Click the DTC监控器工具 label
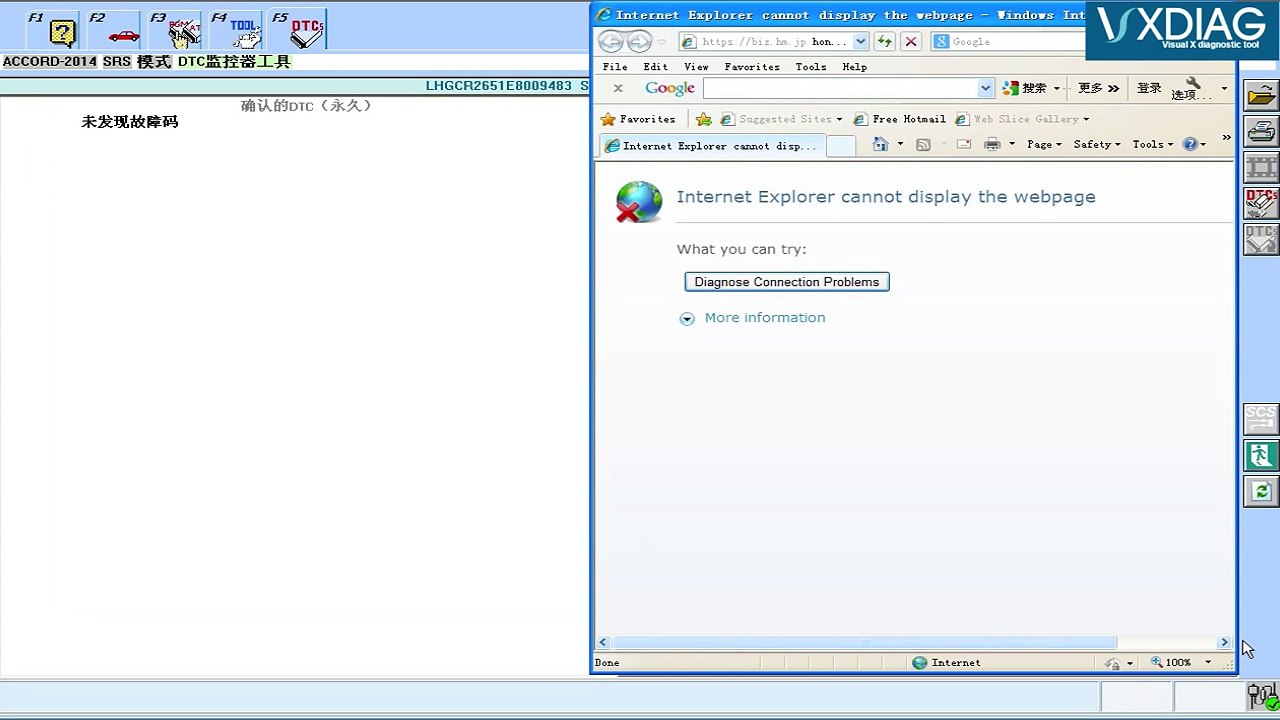 click(234, 62)
